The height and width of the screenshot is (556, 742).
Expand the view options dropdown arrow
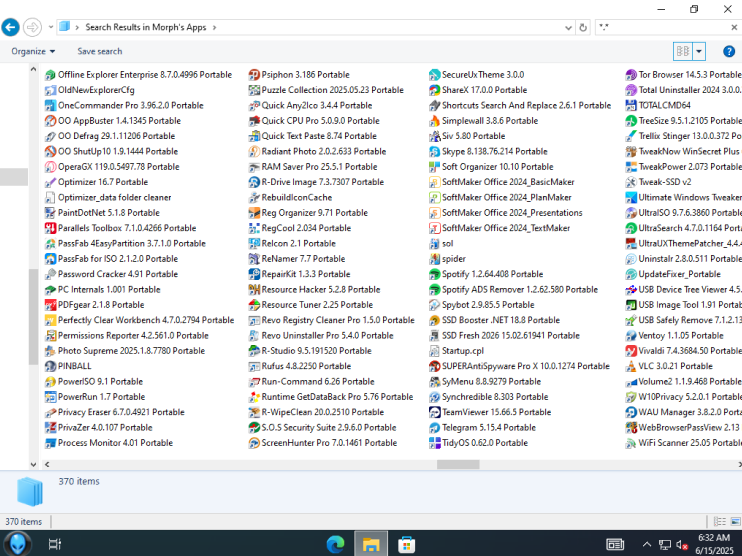(699, 51)
